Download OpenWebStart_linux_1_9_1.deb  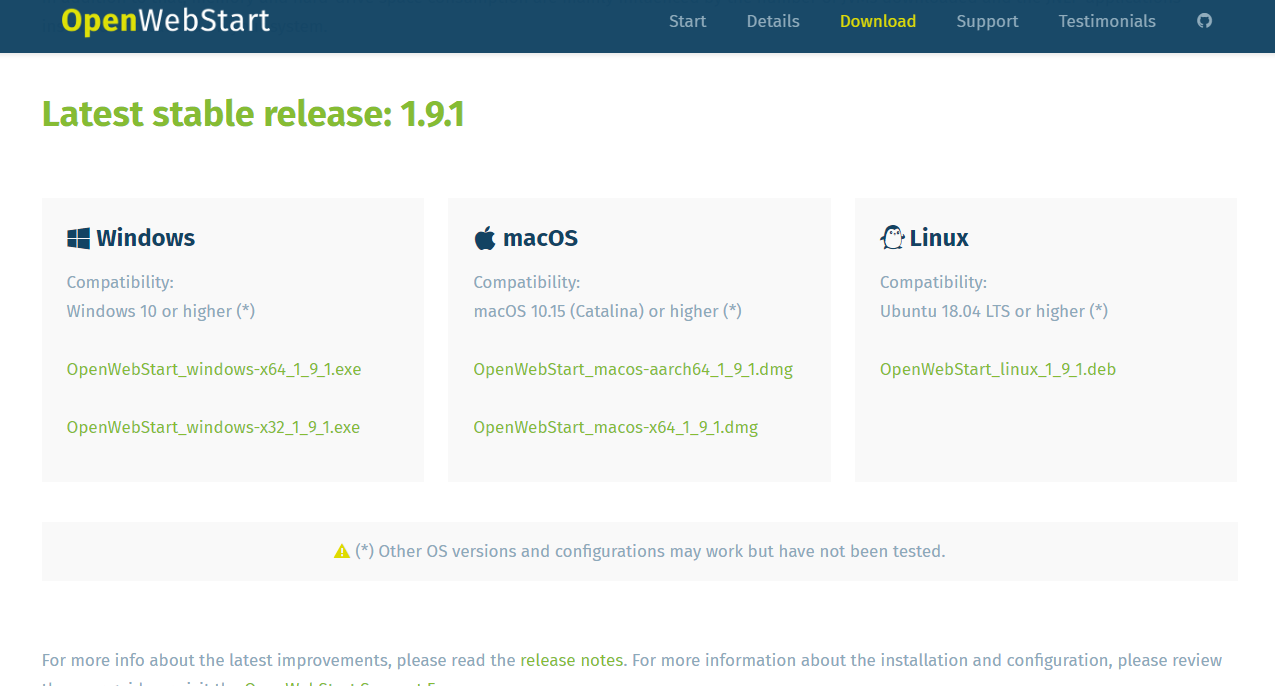pyautogui.click(x=998, y=369)
